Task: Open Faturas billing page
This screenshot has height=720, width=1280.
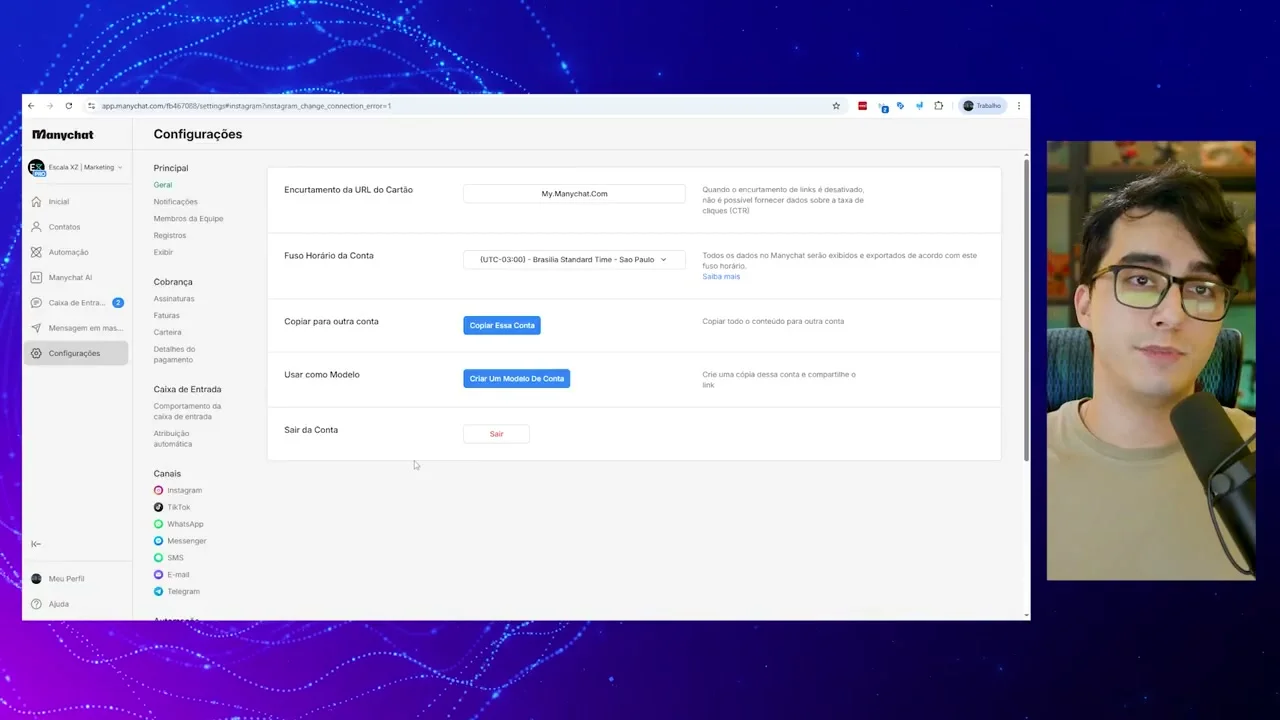Action: 167,316
